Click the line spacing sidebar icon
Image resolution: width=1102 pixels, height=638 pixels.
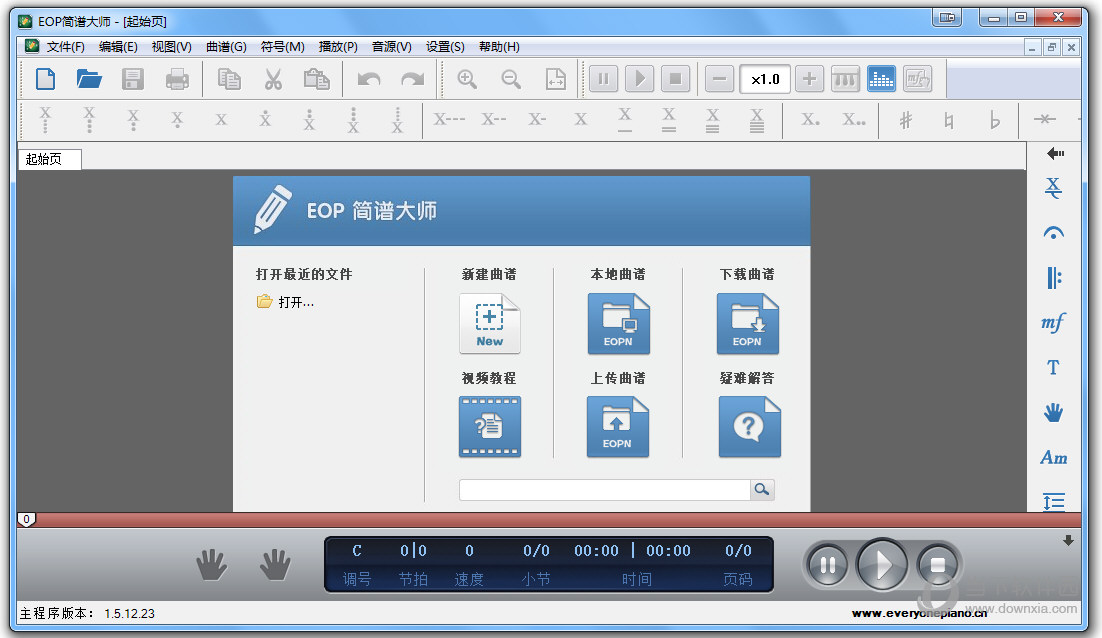pos(1053,501)
